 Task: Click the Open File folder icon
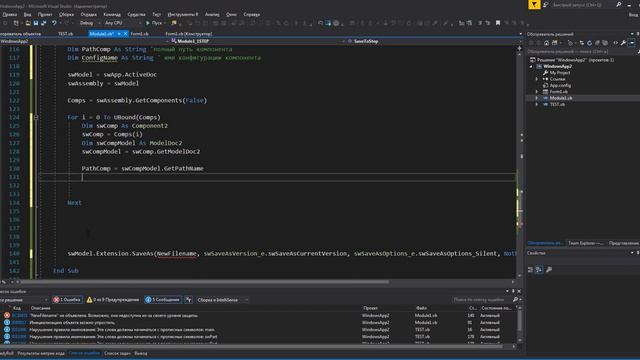point(28,23)
